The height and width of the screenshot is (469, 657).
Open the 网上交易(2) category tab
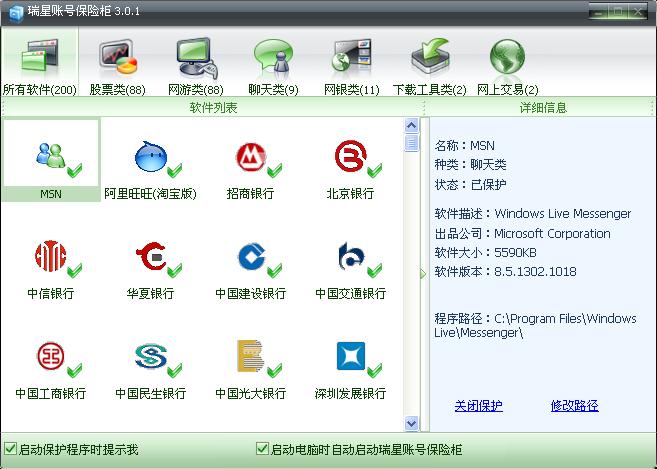pos(507,66)
